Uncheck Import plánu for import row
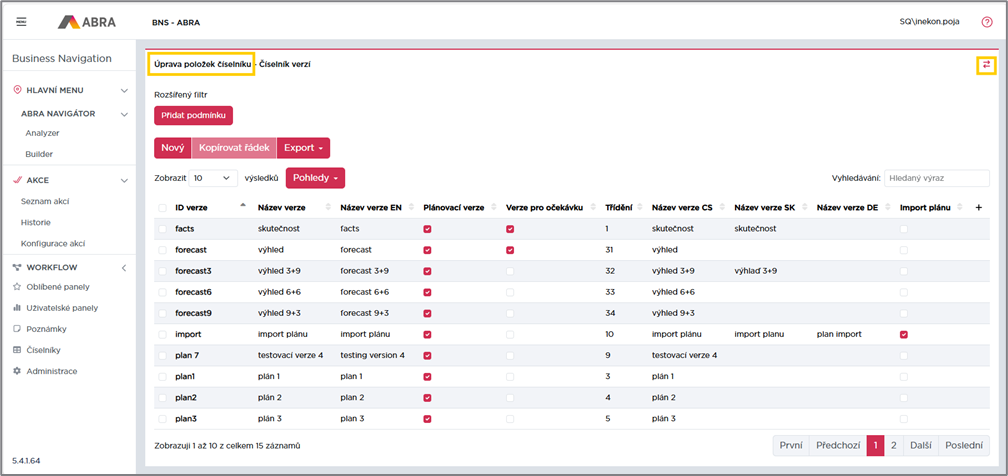 [x=904, y=334]
